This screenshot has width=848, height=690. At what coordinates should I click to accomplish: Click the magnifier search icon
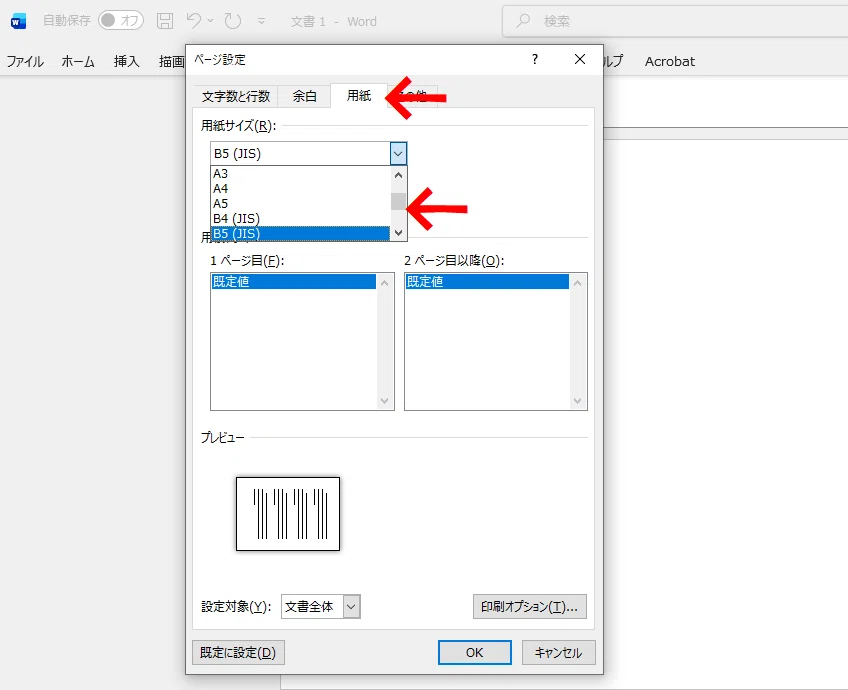(x=523, y=21)
